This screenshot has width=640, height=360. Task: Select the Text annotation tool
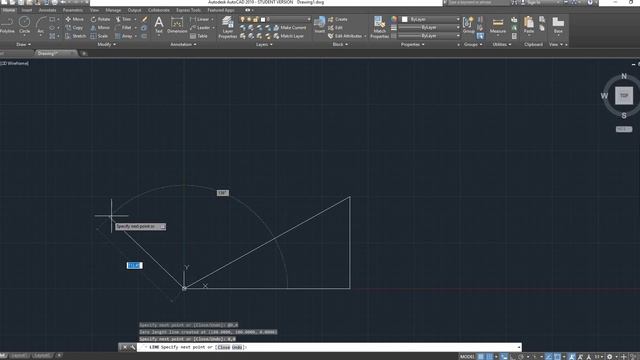(159, 24)
